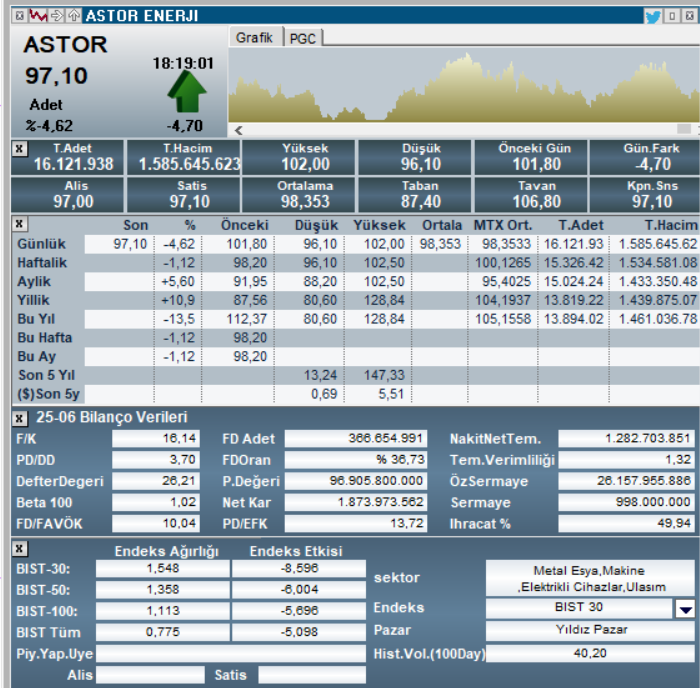700x688 pixels.
Task: Click the green up arrow indicator
Action: 187,92
